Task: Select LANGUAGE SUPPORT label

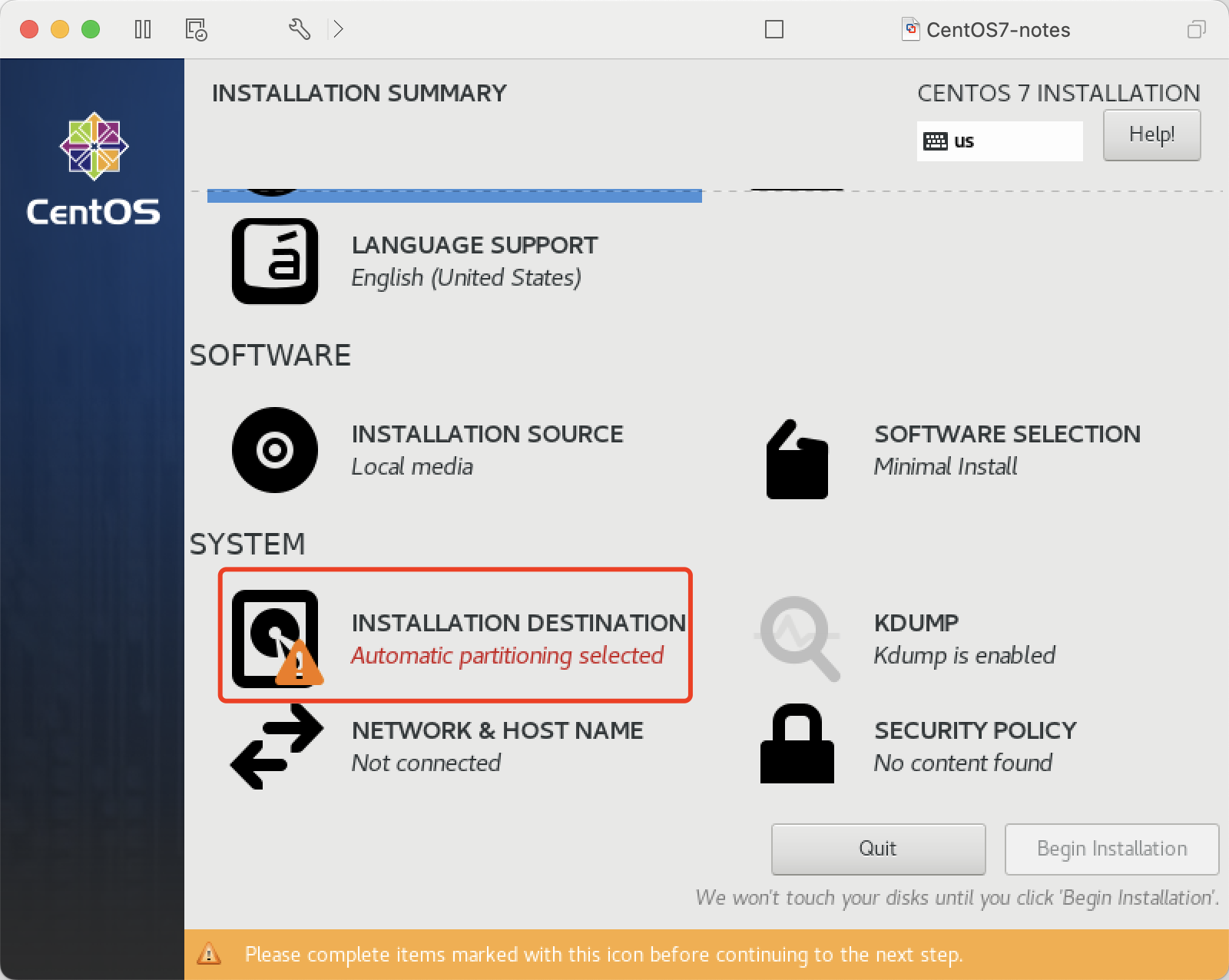Action: click(x=475, y=245)
